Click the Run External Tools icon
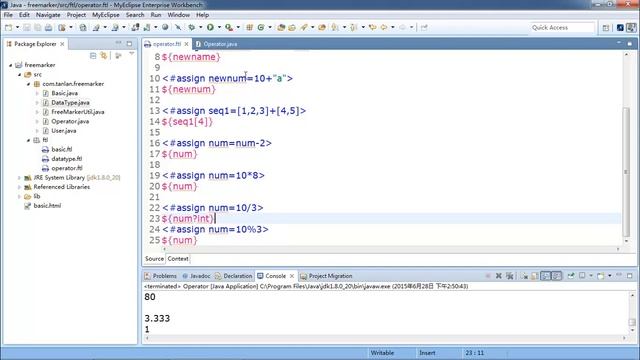This screenshot has height=360, width=640. (229, 27)
